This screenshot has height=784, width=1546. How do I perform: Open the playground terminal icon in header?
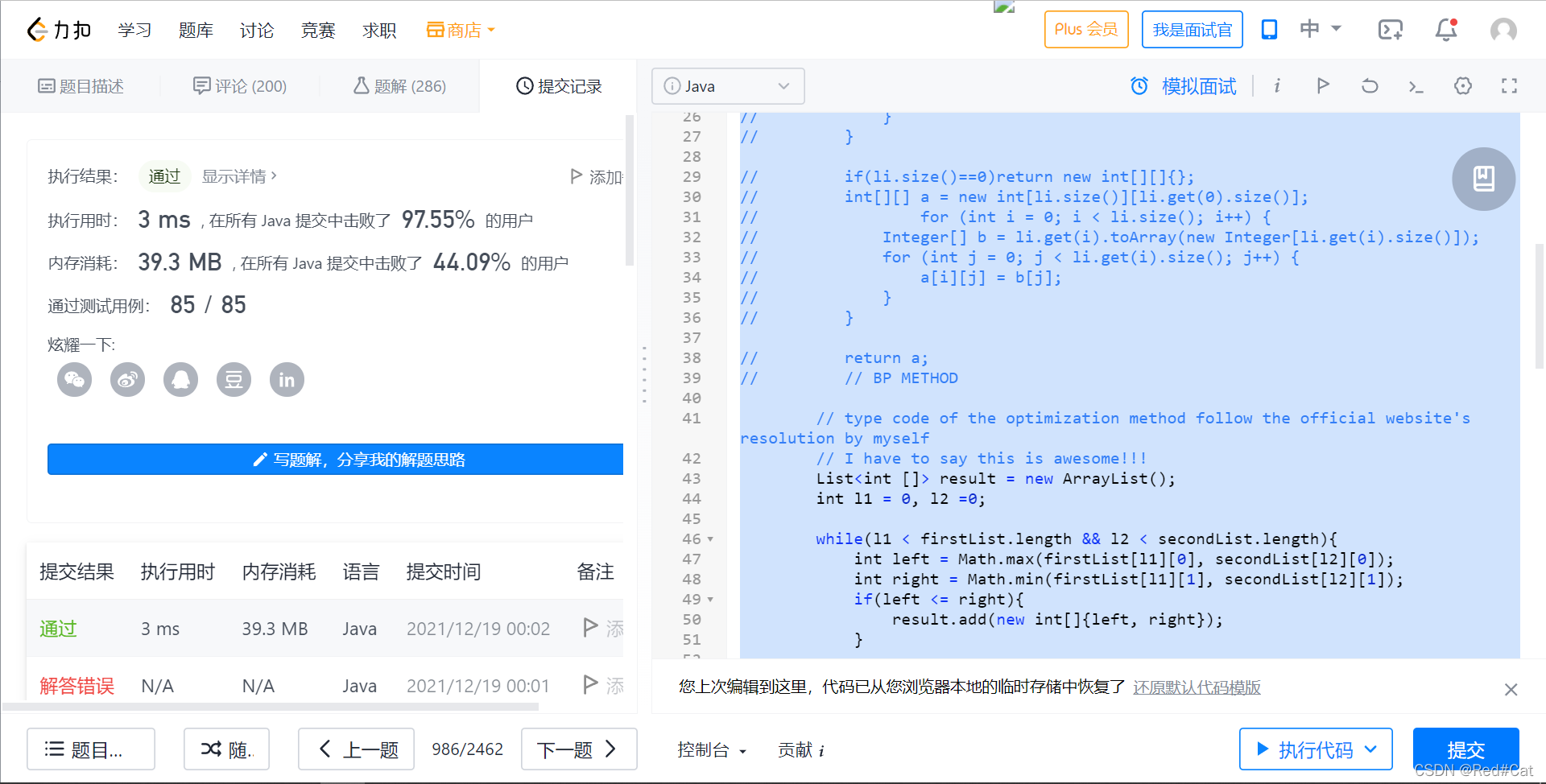pos(1391,30)
